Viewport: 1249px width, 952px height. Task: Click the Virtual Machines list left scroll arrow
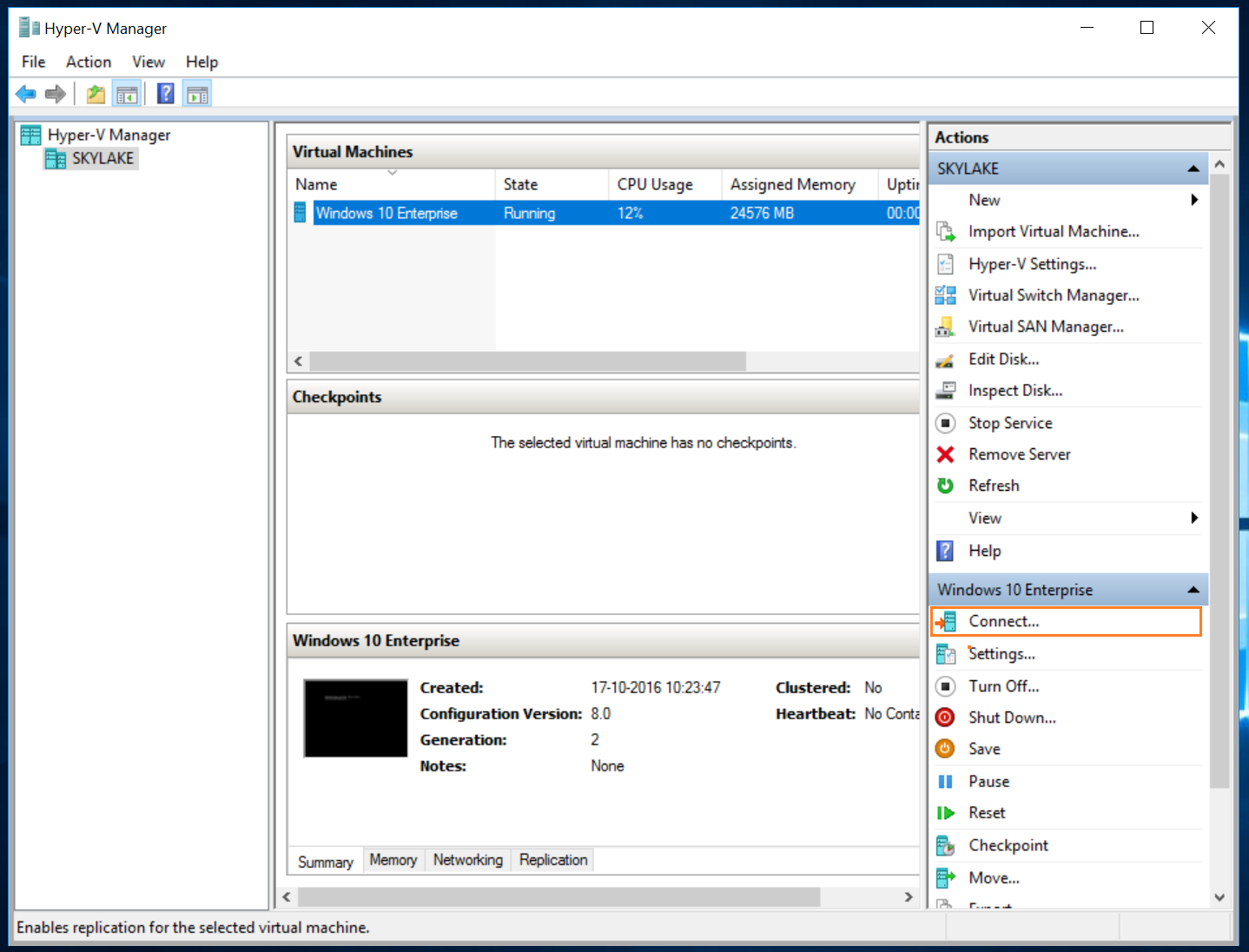(299, 361)
